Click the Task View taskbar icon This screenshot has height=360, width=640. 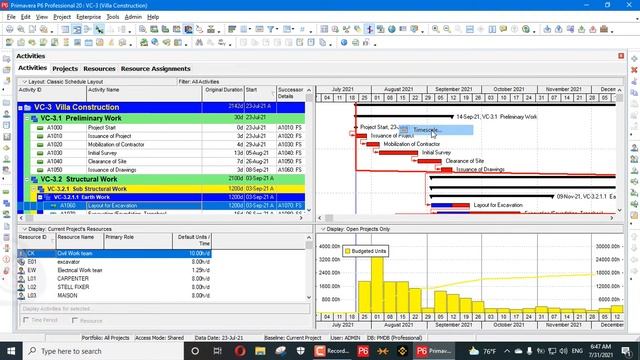click(x=217, y=351)
